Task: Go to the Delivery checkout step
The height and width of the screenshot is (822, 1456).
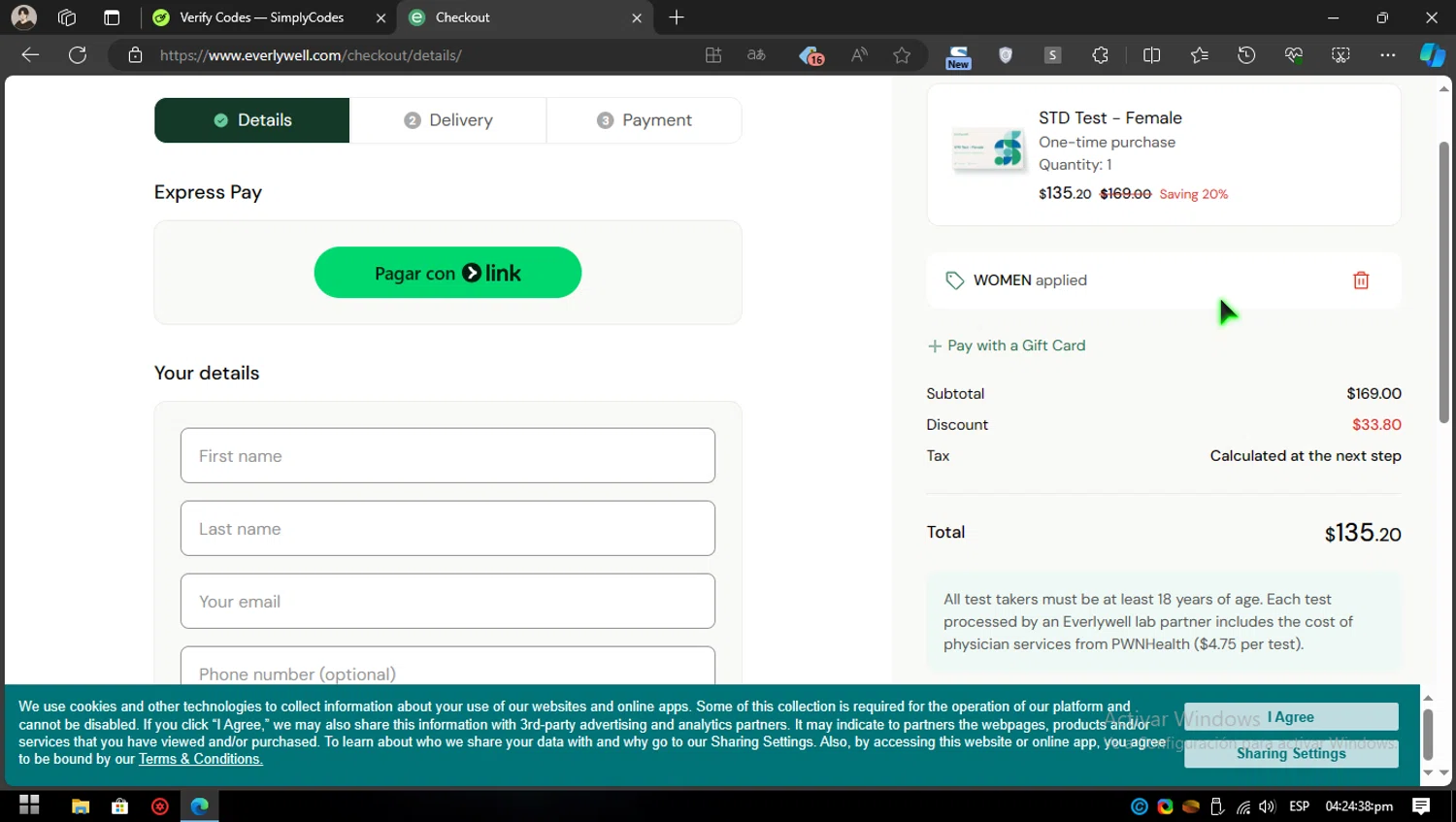Action: tap(448, 120)
